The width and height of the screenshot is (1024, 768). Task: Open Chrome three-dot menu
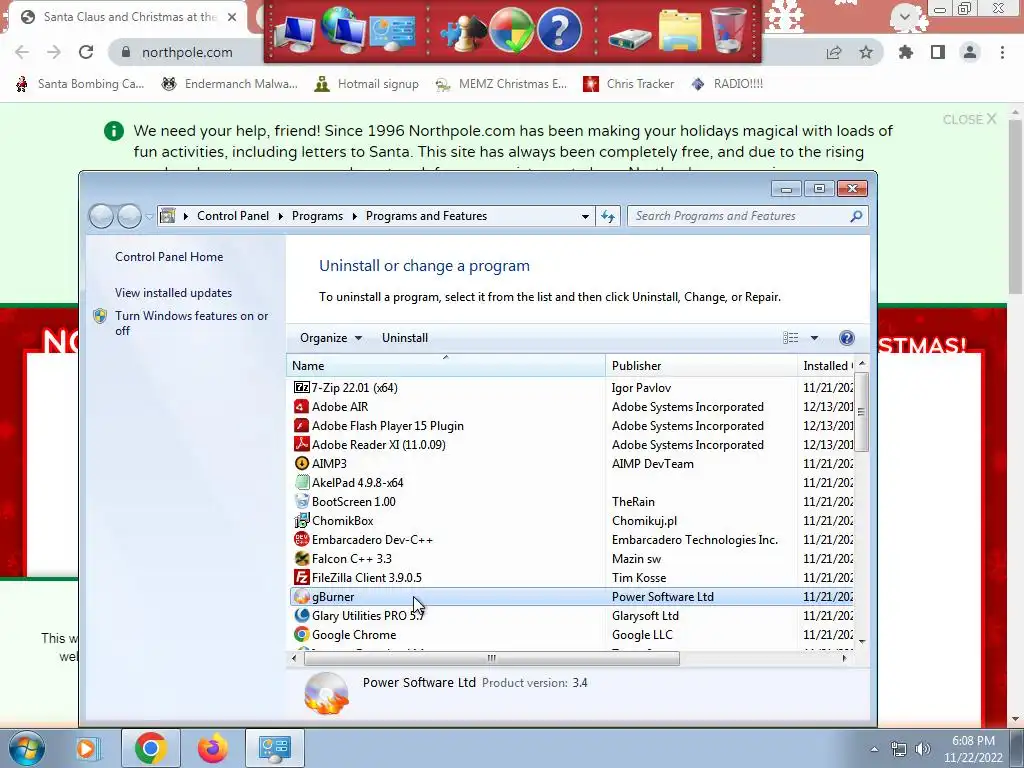point(1002,52)
